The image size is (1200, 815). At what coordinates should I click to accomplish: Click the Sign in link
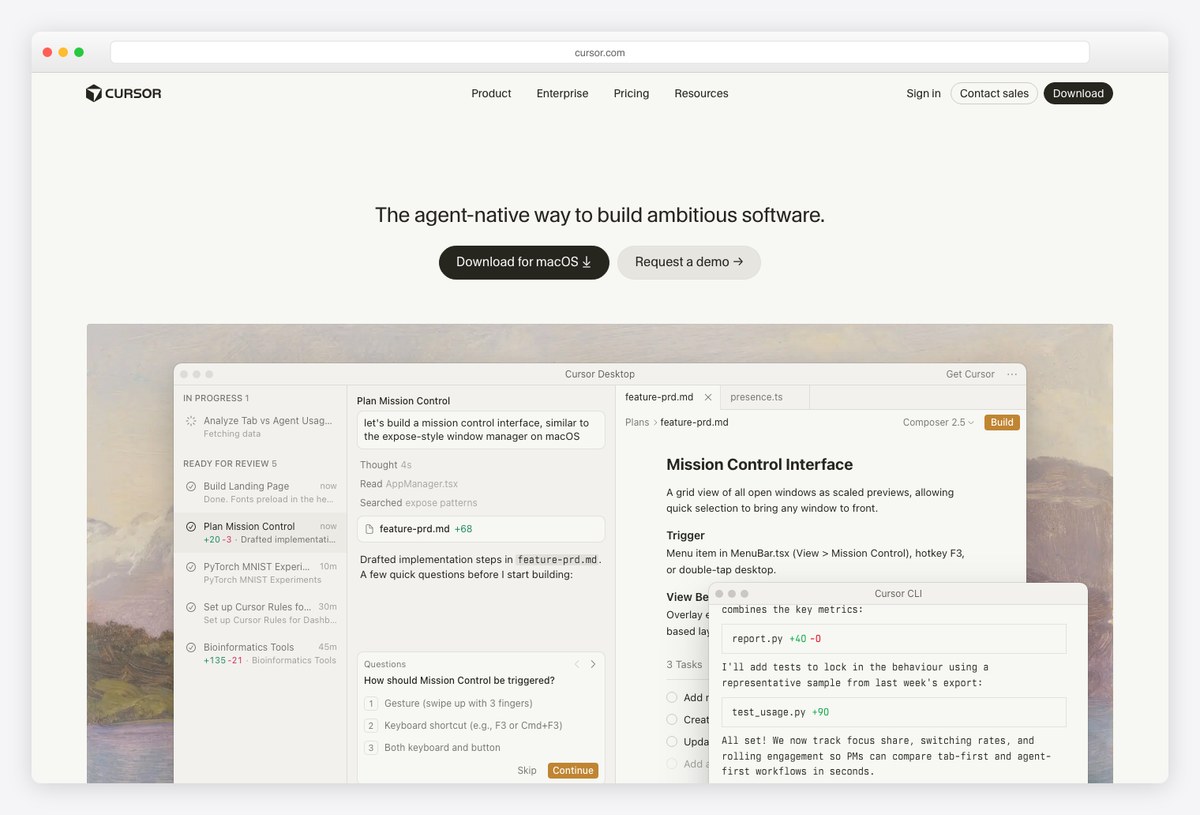click(923, 93)
